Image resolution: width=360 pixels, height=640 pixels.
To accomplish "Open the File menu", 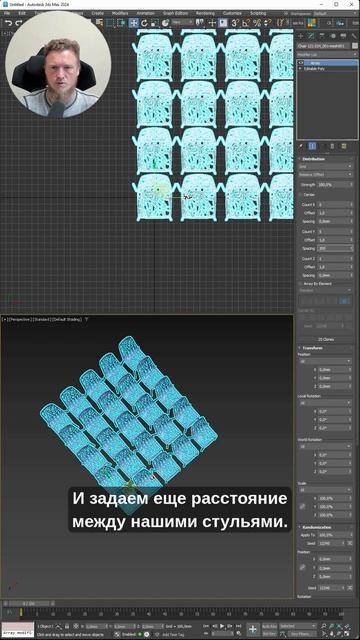I will click(x=7, y=13).
